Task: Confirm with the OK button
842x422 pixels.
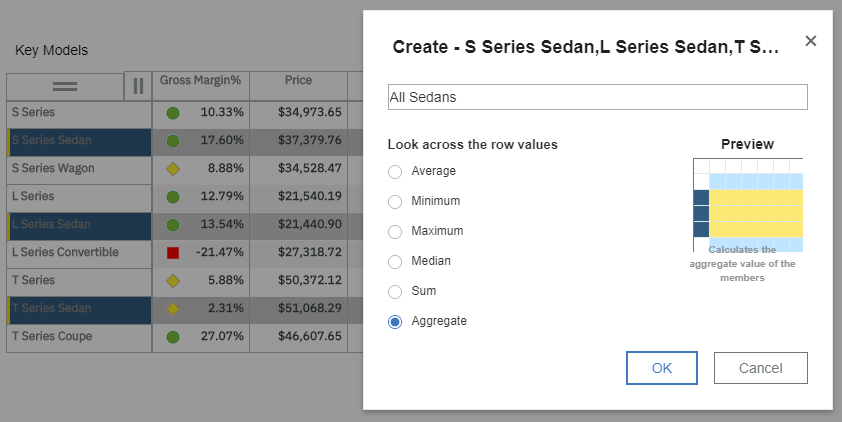Action: click(x=662, y=368)
